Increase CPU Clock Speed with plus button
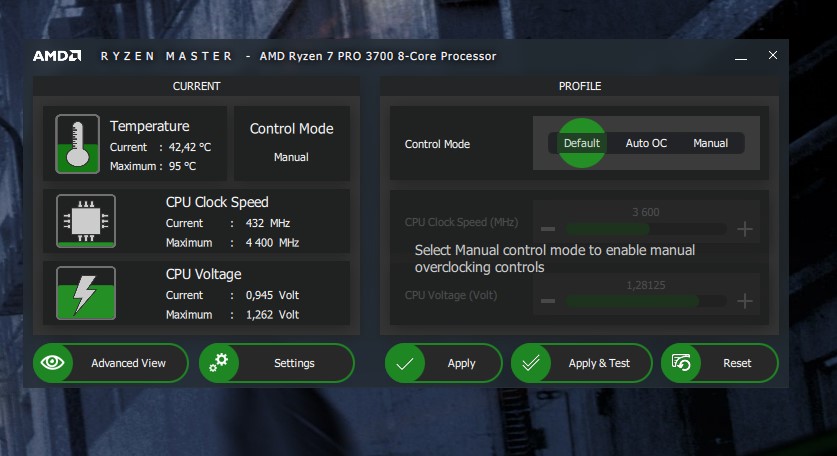 (x=745, y=229)
